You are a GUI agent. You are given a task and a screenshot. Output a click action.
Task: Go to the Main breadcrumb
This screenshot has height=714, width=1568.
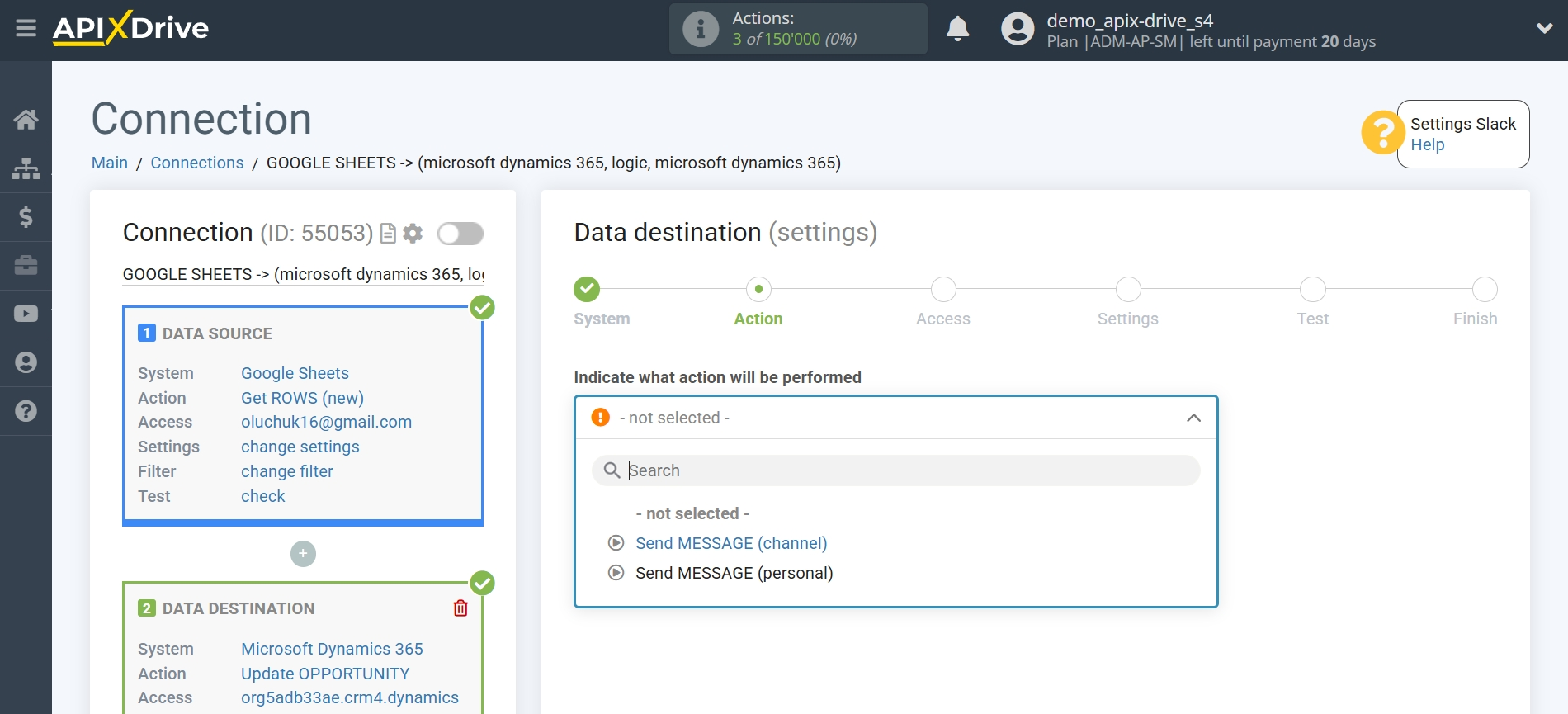(110, 163)
